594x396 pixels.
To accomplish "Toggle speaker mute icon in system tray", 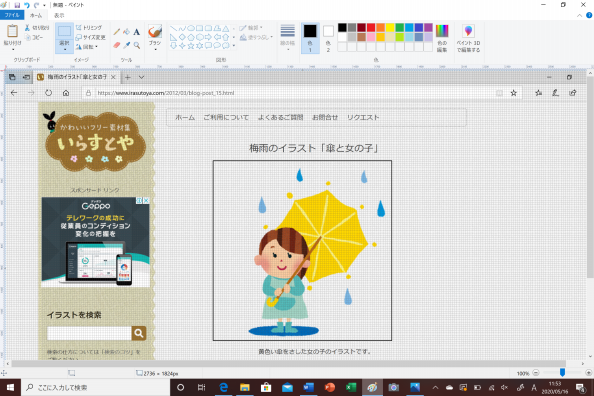I will coord(504,387).
